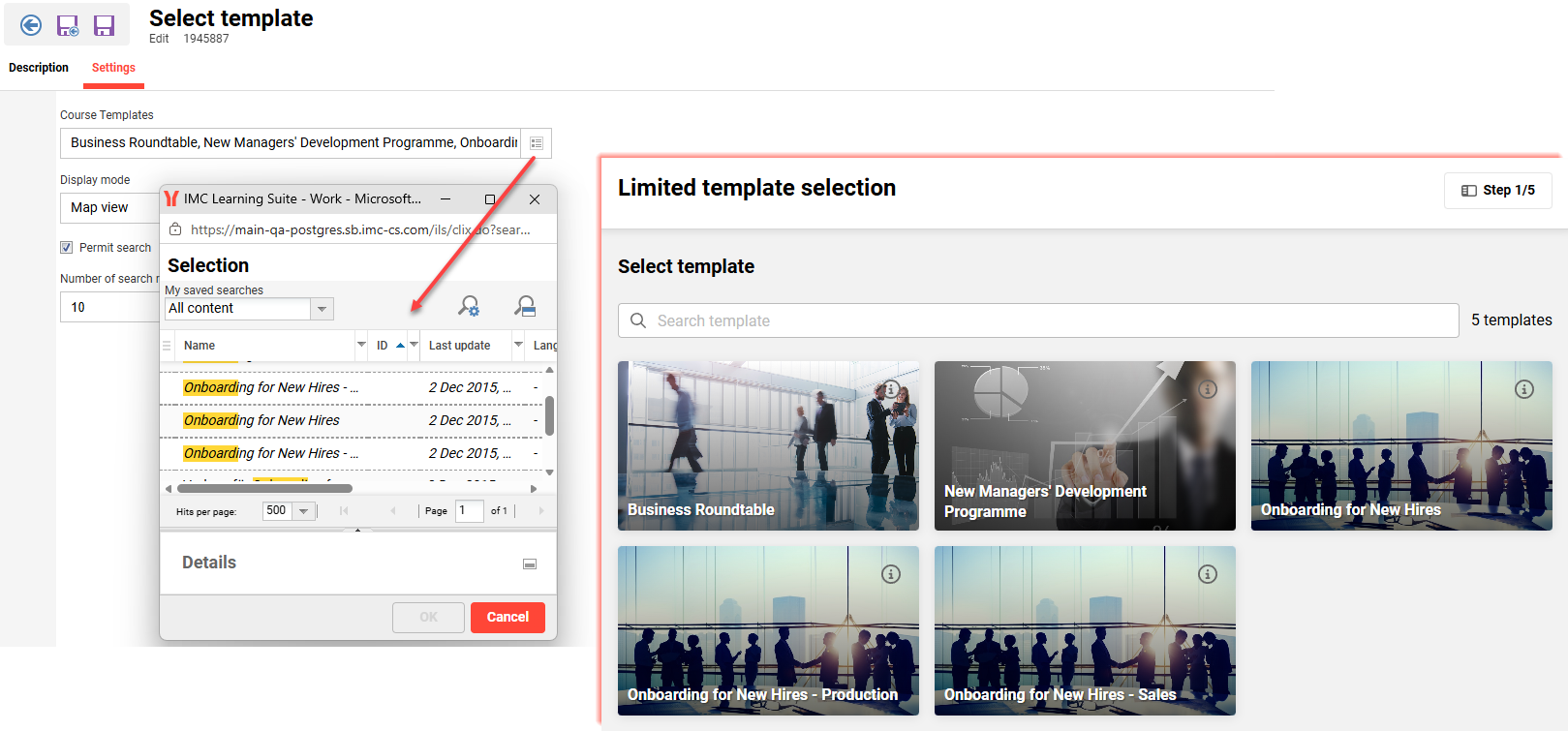Click the Search template field

tap(1038, 320)
